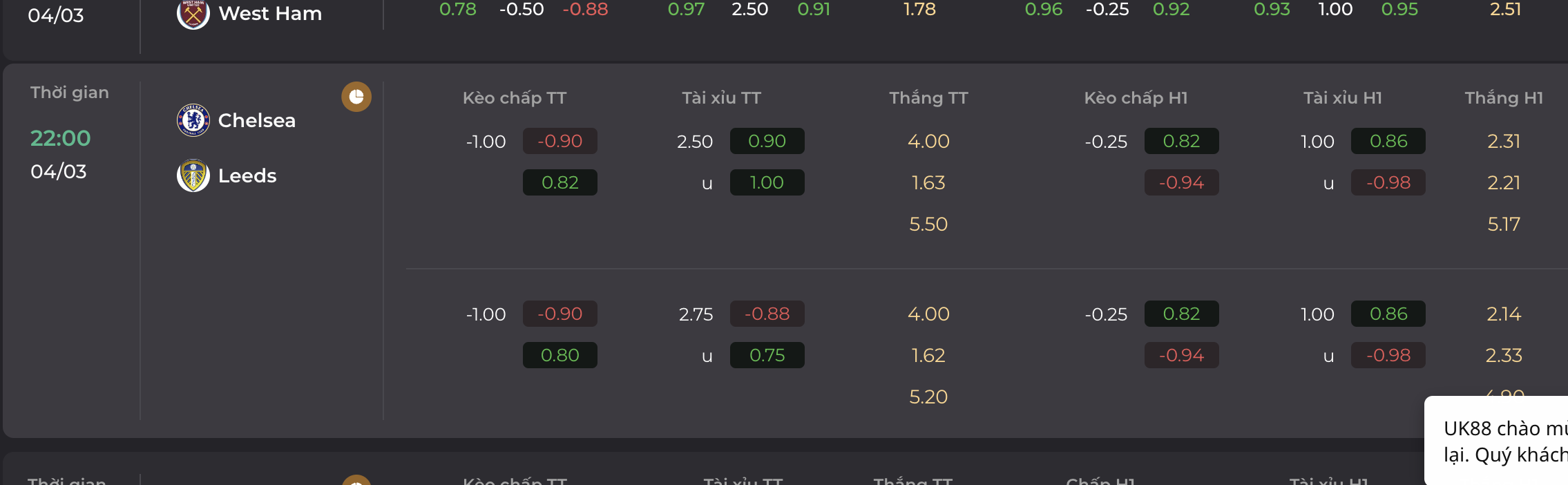Choose Leeds handicap odds 0.82
The width and height of the screenshot is (1568, 485).
[560, 182]
